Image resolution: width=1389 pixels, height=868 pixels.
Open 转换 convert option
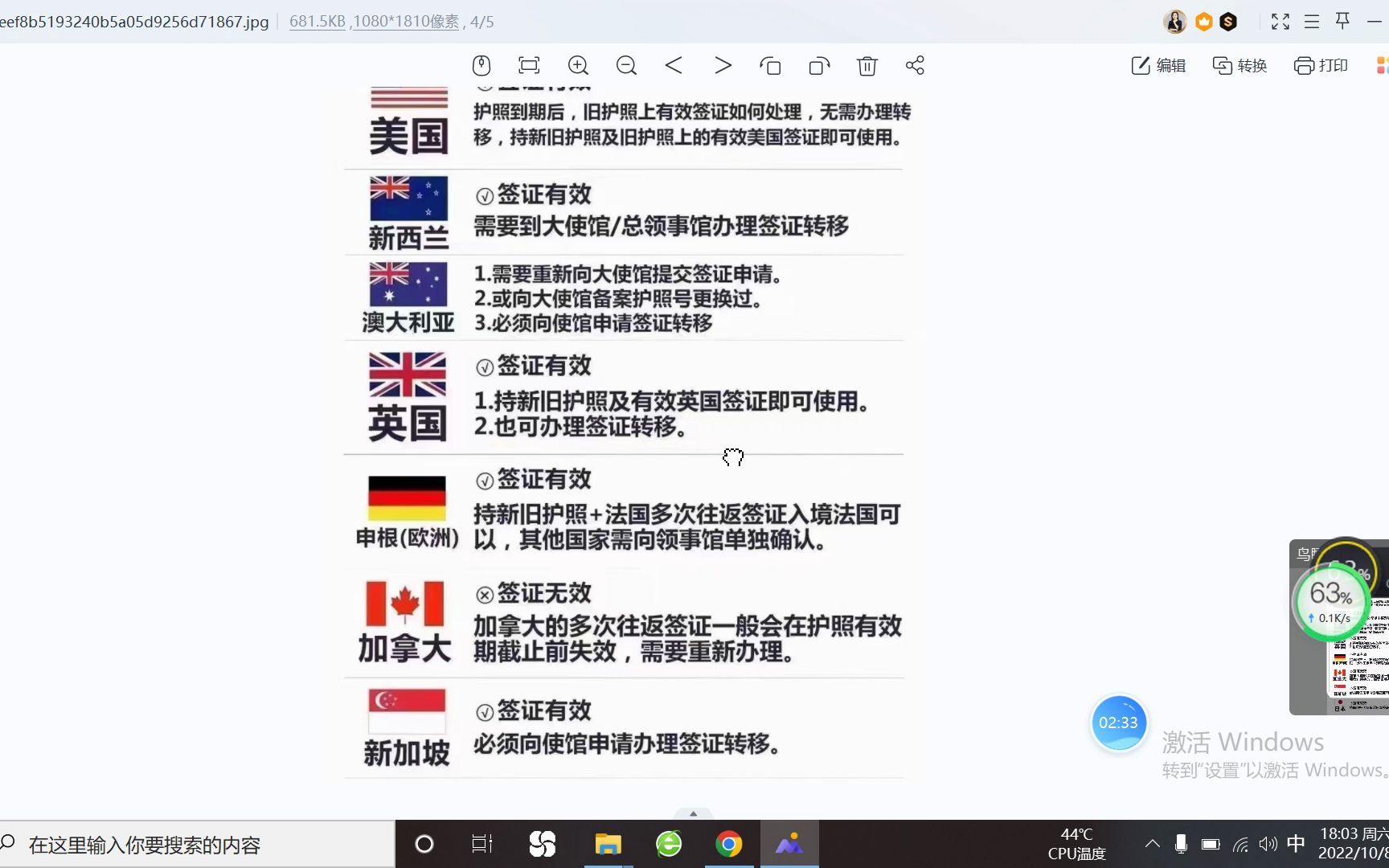point(1239,66)
